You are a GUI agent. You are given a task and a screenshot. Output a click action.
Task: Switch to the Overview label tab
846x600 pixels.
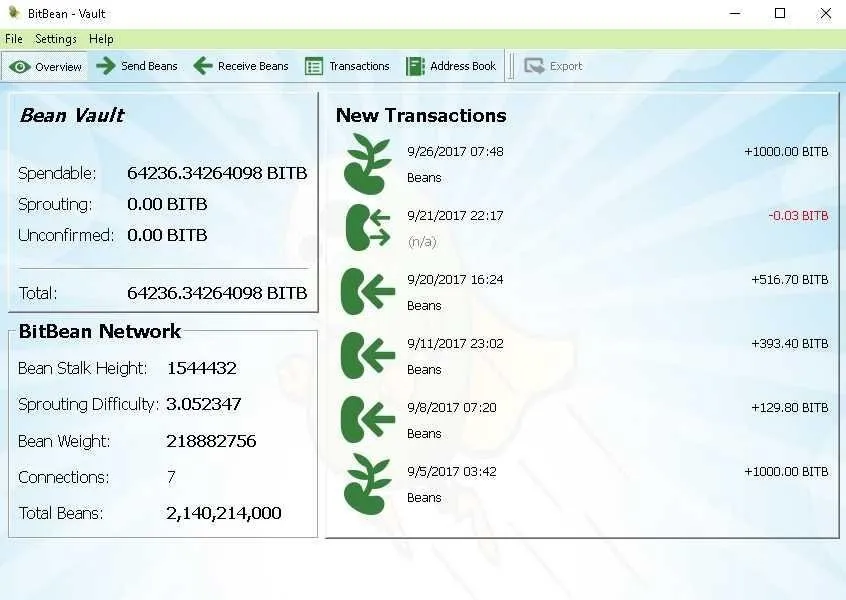tap(58, 67)
